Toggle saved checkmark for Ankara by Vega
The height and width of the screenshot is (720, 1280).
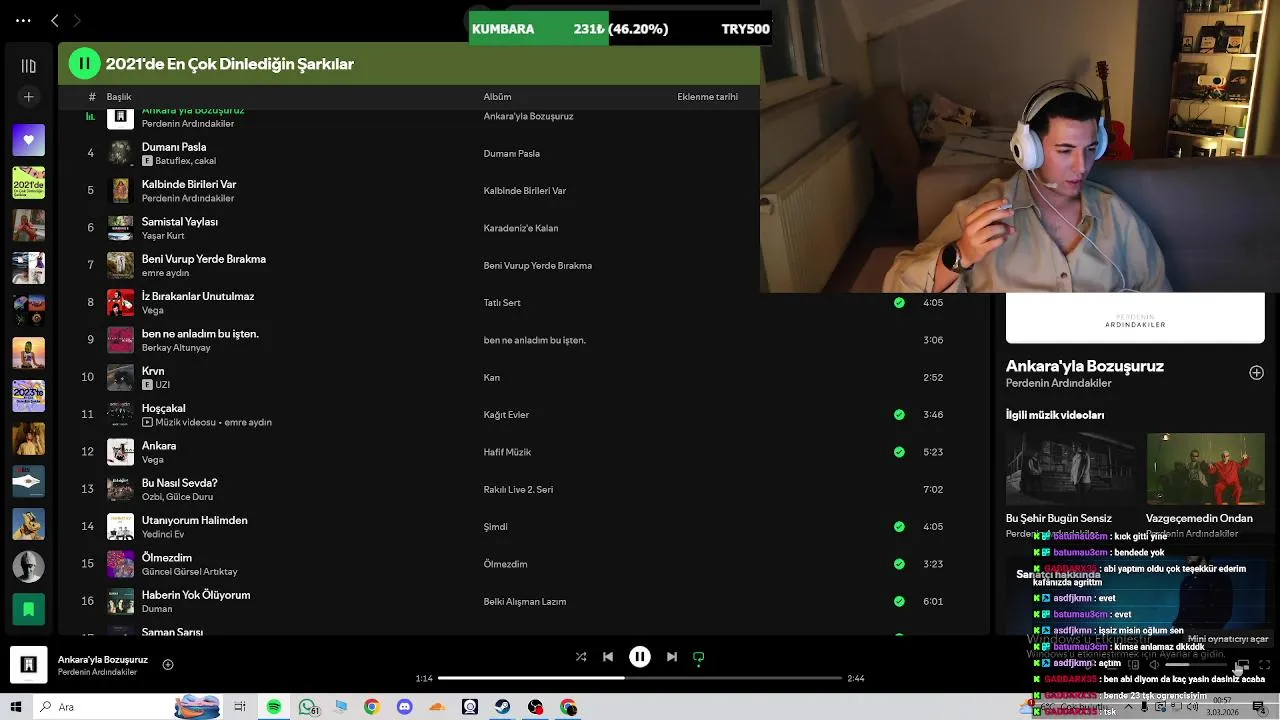(x=899, y=452)
